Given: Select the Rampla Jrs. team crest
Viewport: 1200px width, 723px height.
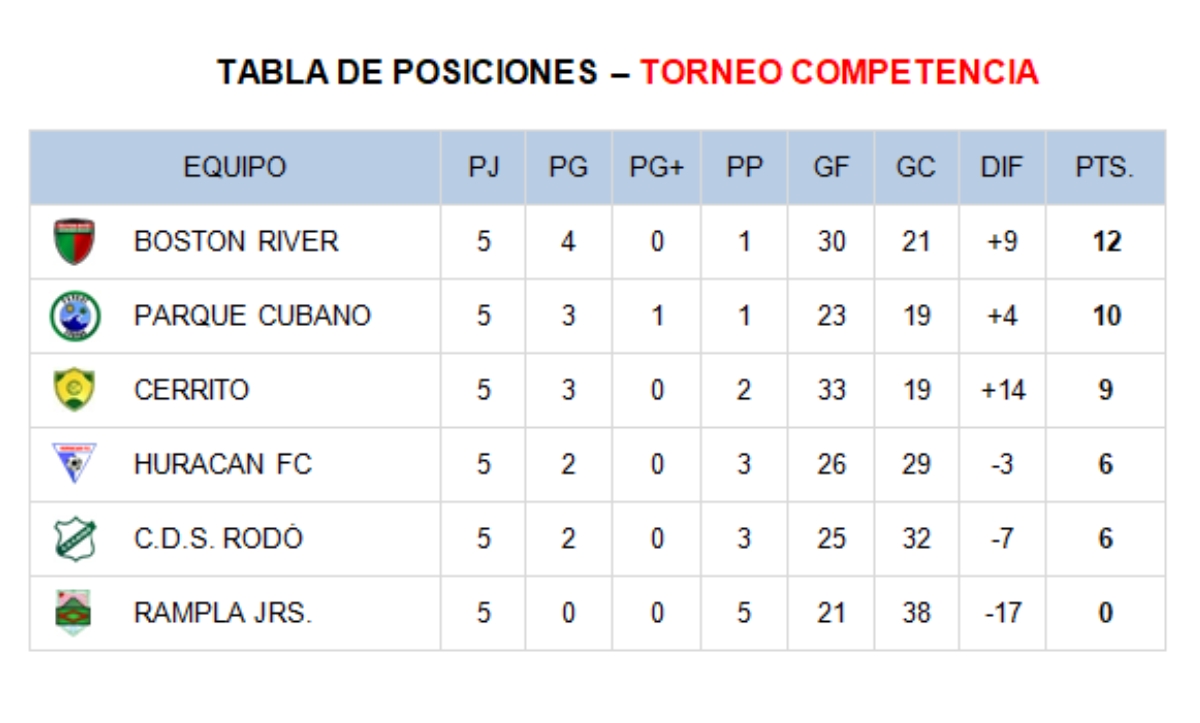Looking at the screenshot, I should click(x=73, y=612).
